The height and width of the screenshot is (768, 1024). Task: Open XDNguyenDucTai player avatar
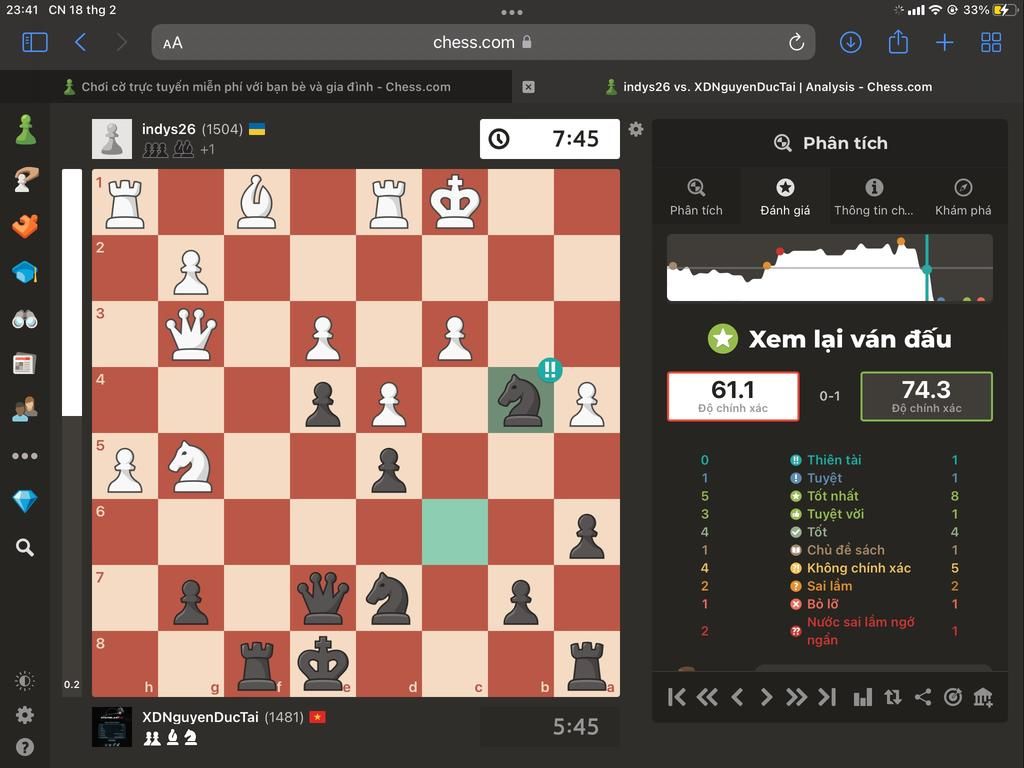click(112, 726)
